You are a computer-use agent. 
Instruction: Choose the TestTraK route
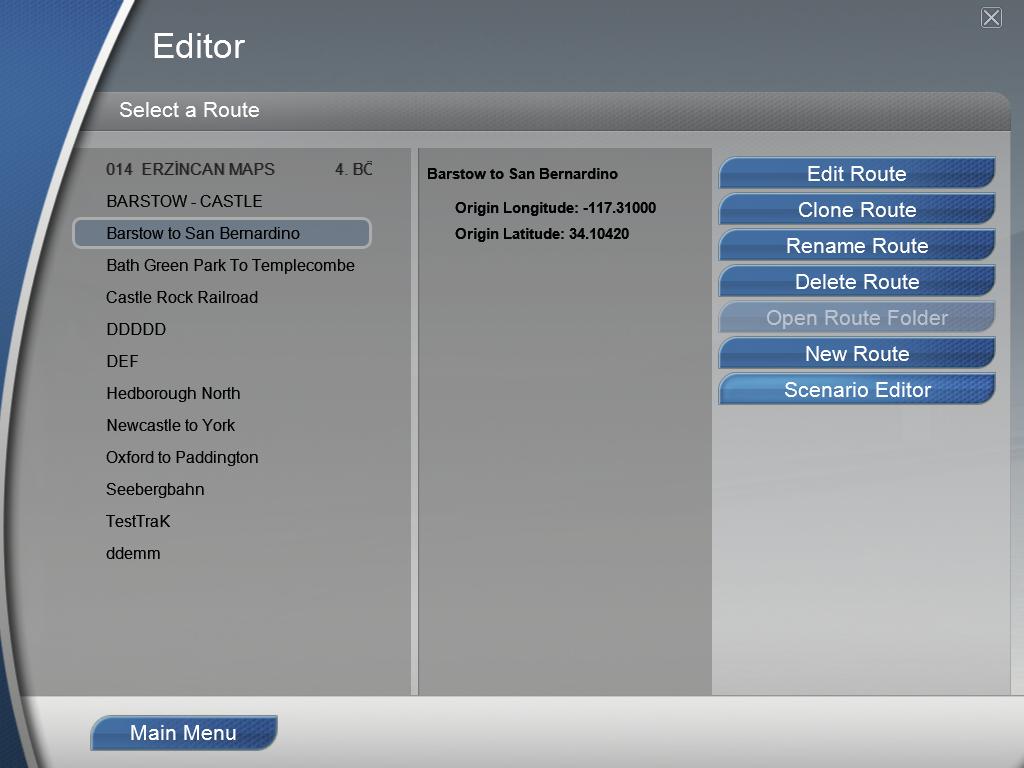click(x=222, y=521)
